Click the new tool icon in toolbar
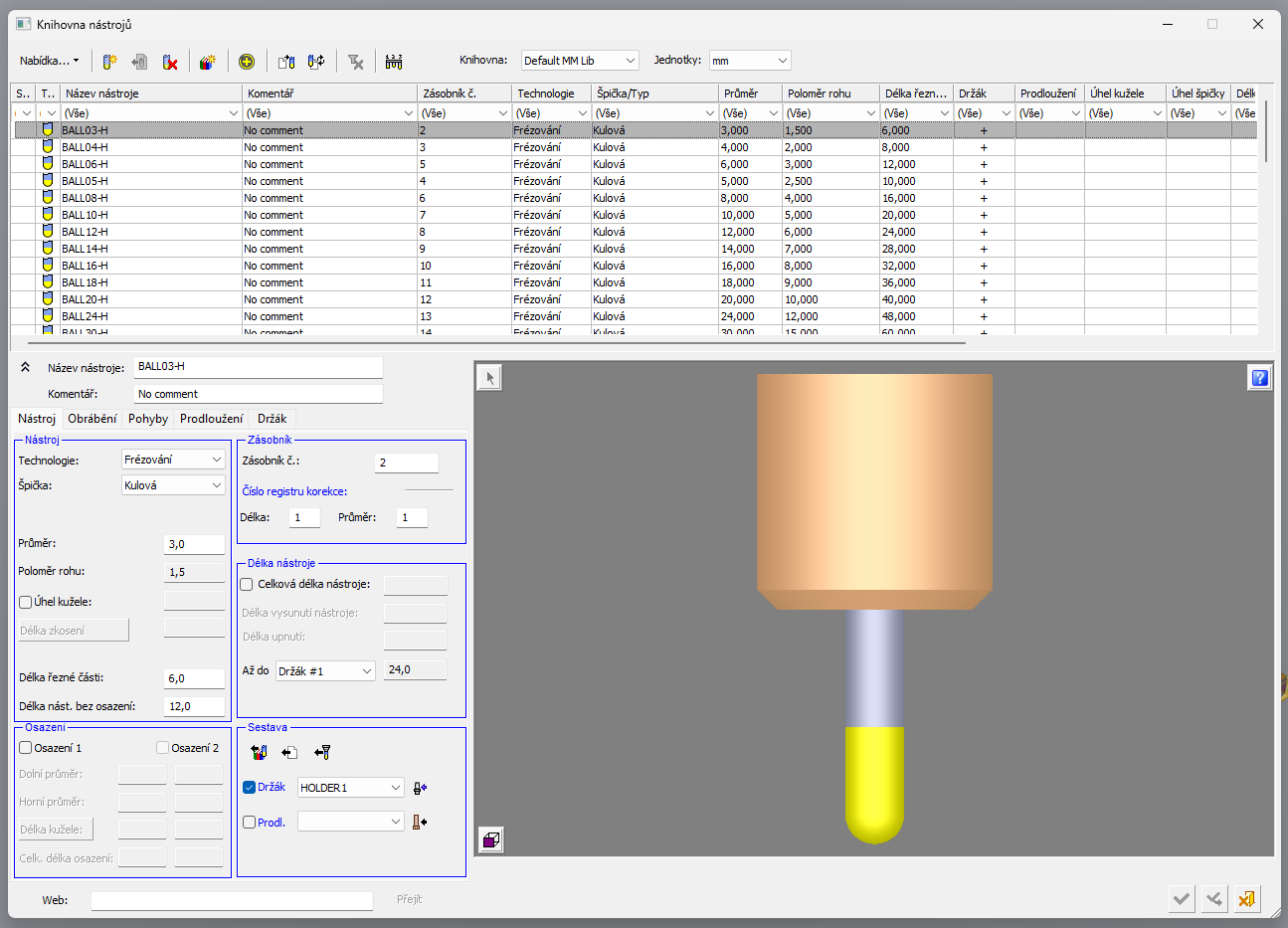 pyautogui.click(x=110, y=62)
